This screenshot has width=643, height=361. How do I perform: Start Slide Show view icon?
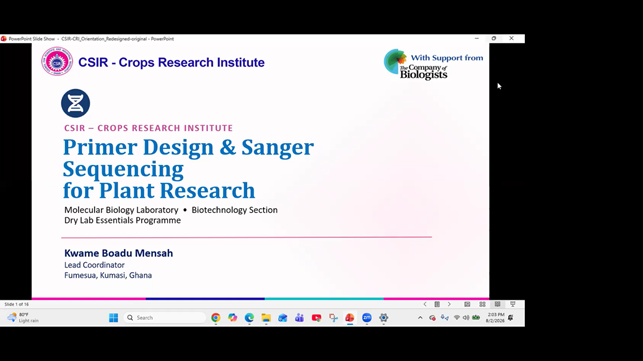[x=513, y=304]
